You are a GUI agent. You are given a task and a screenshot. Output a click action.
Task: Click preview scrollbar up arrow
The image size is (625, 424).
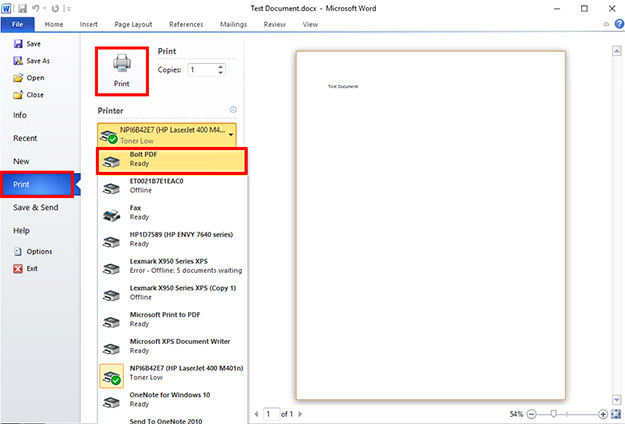tap(617, 51)
